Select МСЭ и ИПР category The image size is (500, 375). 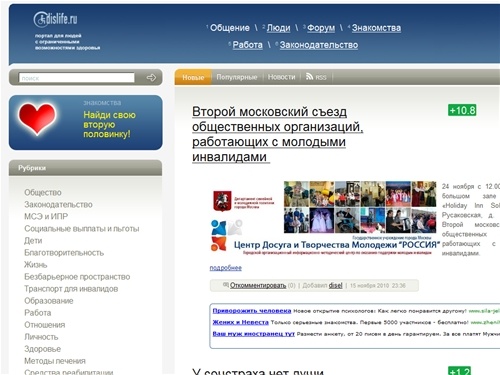pos(46,216)
